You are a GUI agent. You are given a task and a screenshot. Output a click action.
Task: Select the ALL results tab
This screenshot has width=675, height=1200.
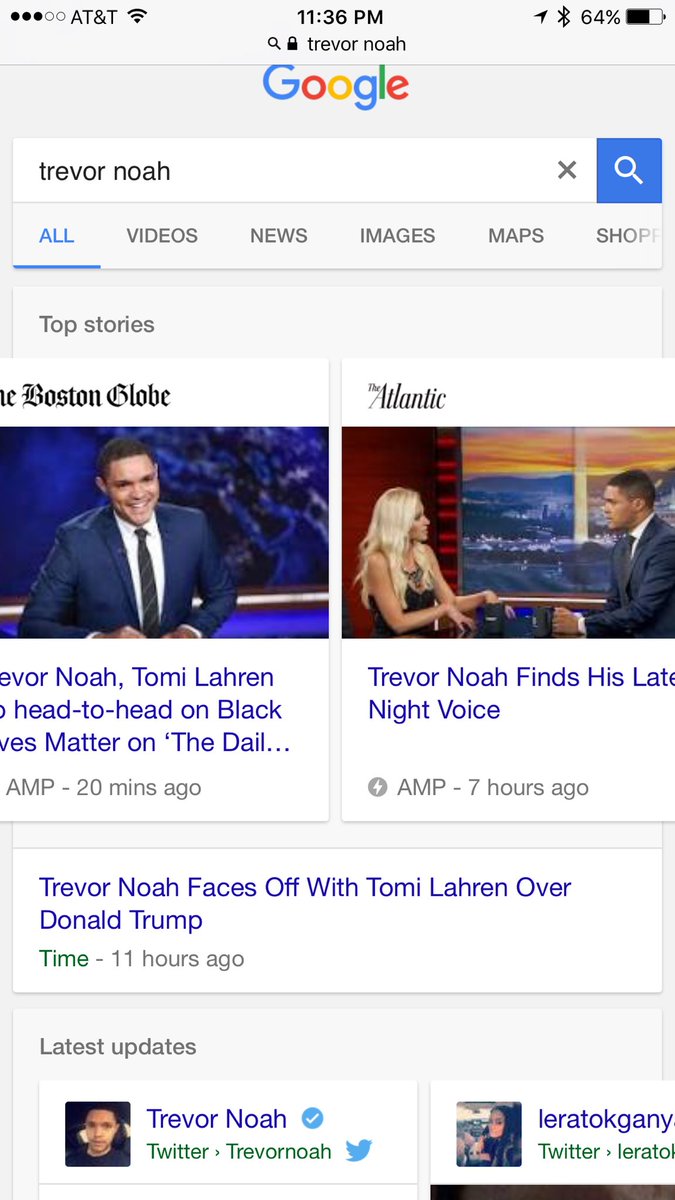click(x=56, y=236)
